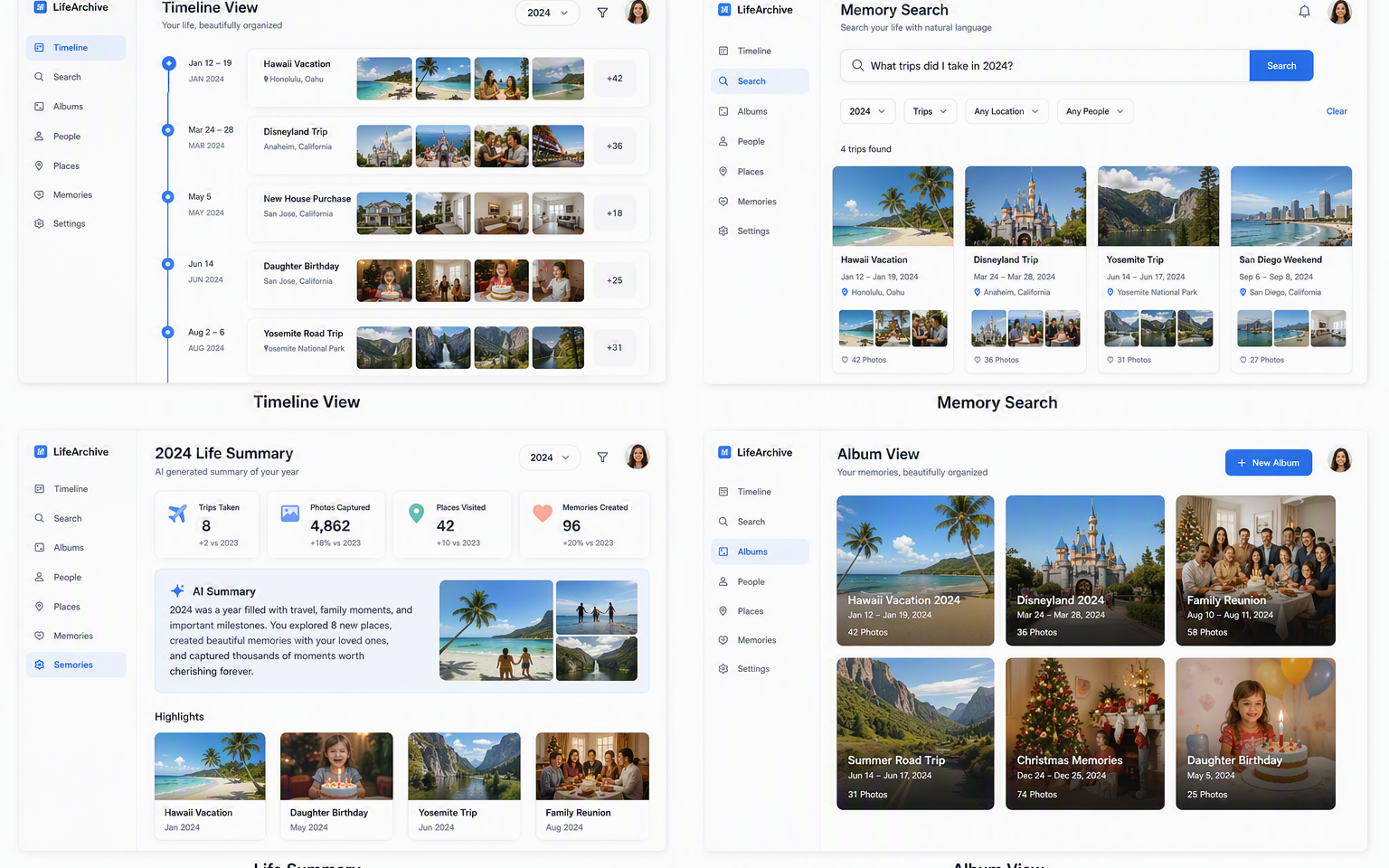
Task: Click the Timeline icon in Memory Search sidebar
Action: [723, 51]
